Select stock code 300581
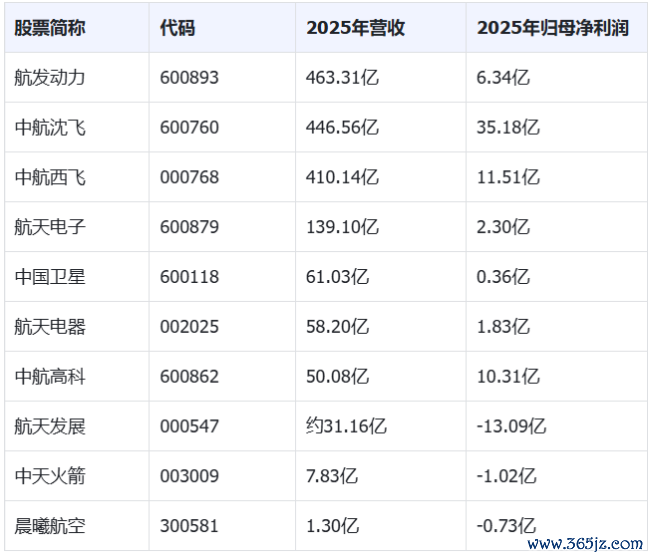Image resolution: width=650 pixels, height=559 pixels. [189, 526]
